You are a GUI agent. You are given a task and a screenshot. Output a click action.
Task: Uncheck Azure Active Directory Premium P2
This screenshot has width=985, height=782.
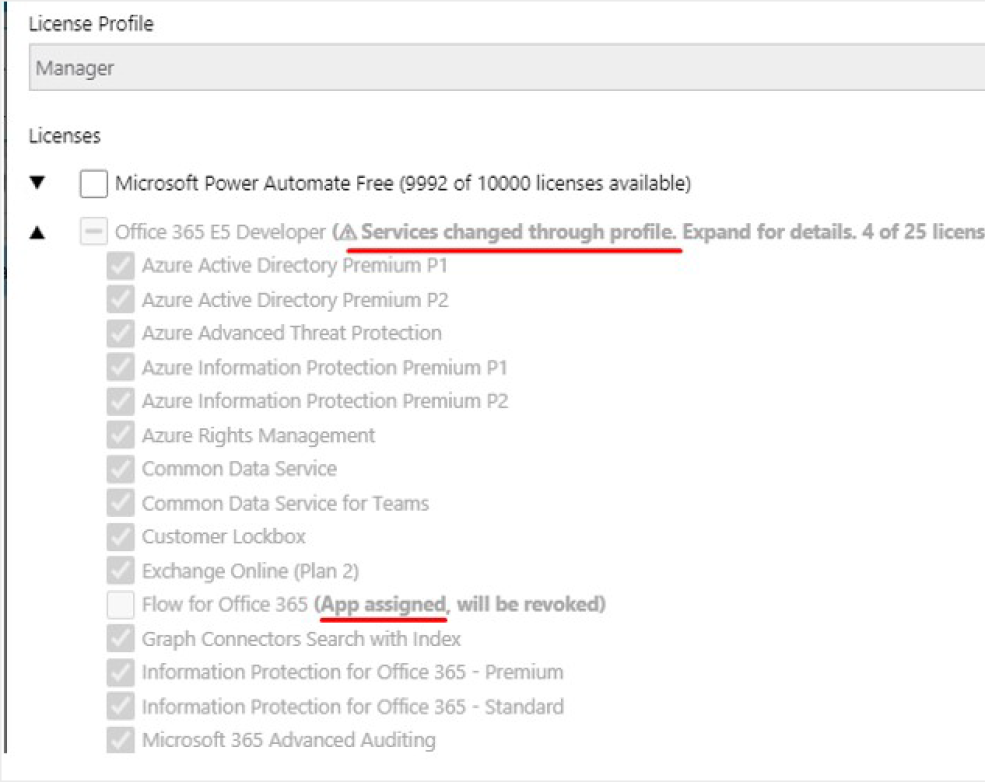coord(120,300)
